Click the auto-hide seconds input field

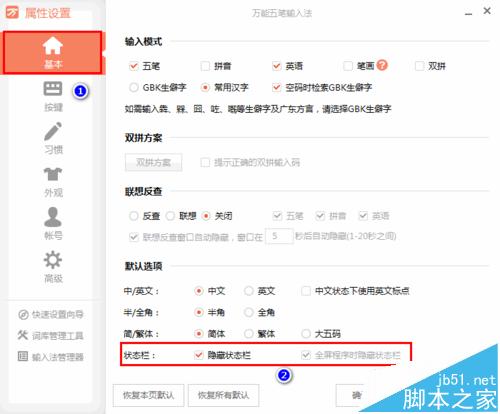(x=279, y=236)
